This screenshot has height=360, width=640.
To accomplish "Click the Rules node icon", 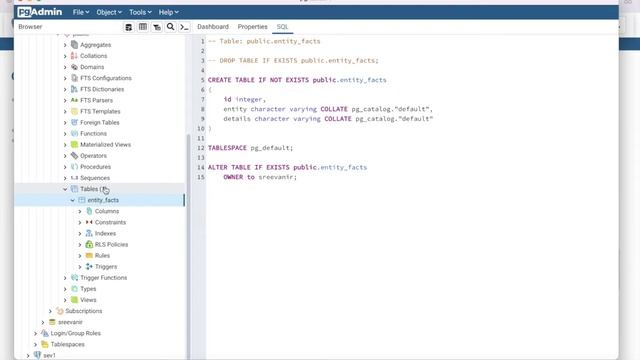I will 89,256.
